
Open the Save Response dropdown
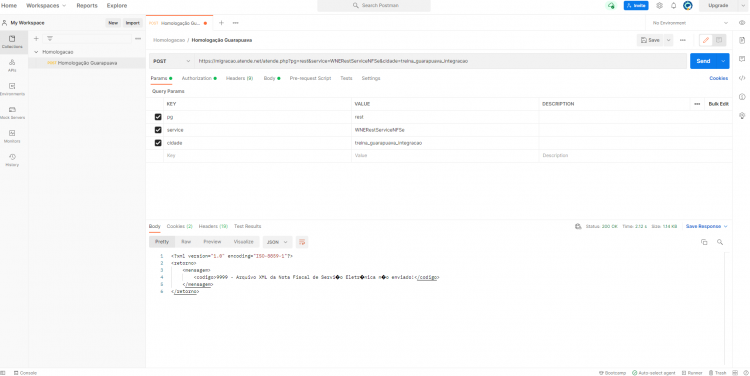click(x=706, y=226)
